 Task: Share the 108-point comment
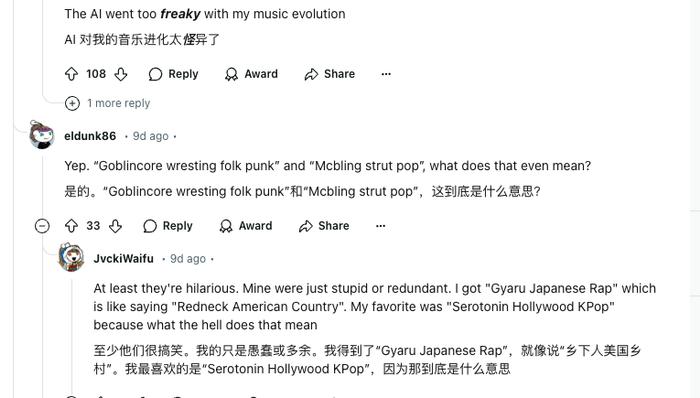pyautogui.click(x=329, y=74)
